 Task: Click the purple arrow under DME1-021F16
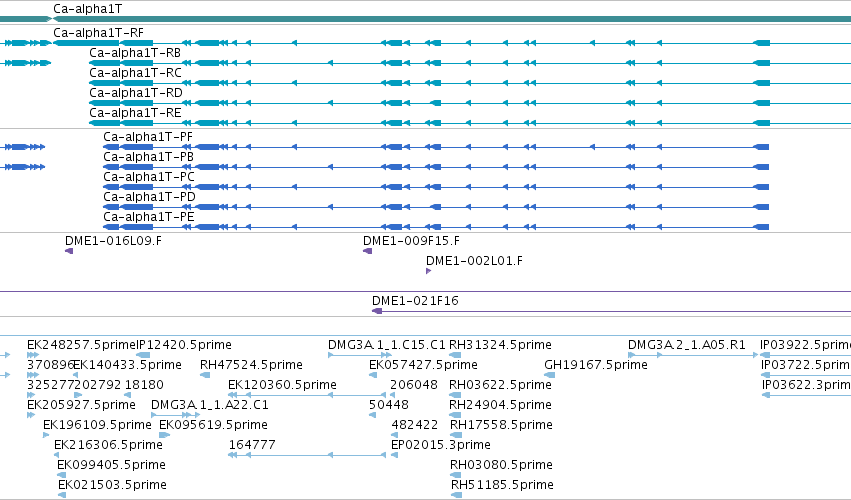(377, 311)
